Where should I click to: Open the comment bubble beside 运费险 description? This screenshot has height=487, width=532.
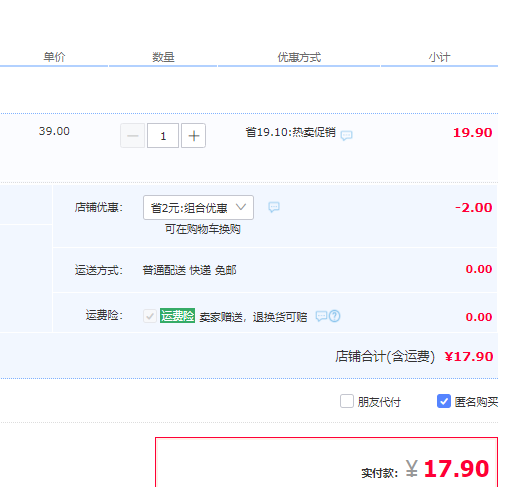[x=321, y=316]
